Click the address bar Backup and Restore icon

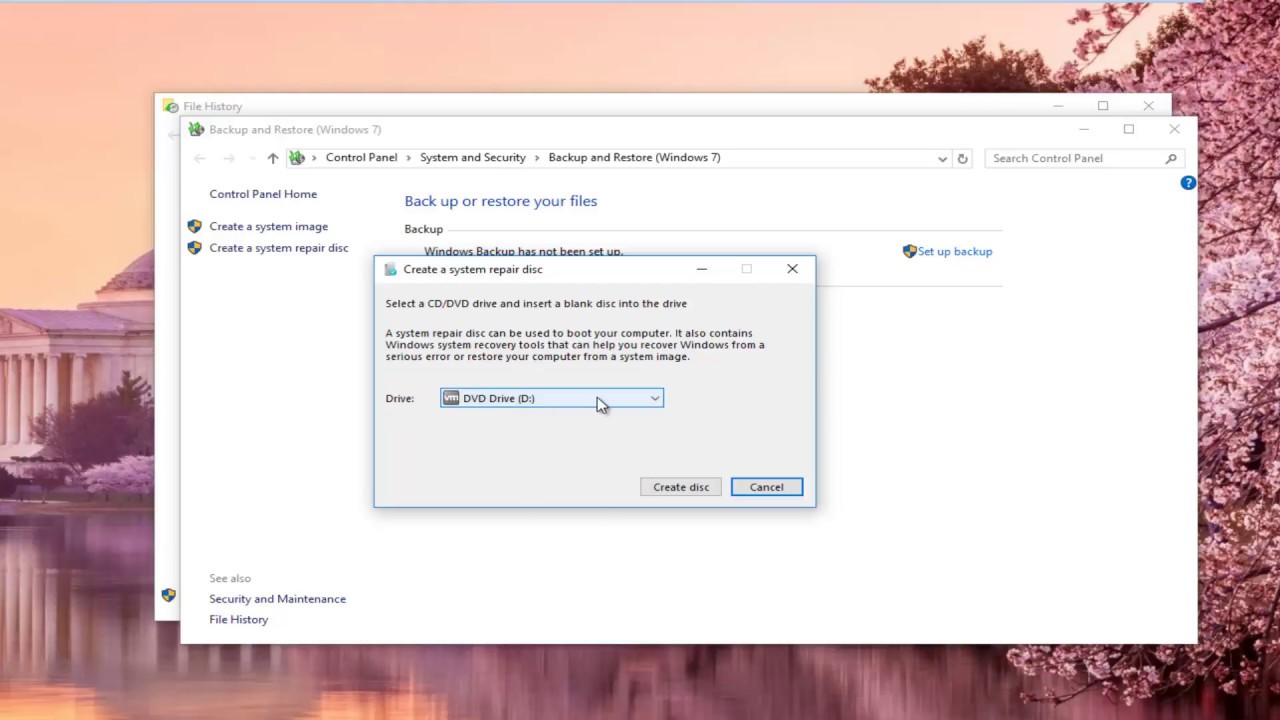point(297,158)
